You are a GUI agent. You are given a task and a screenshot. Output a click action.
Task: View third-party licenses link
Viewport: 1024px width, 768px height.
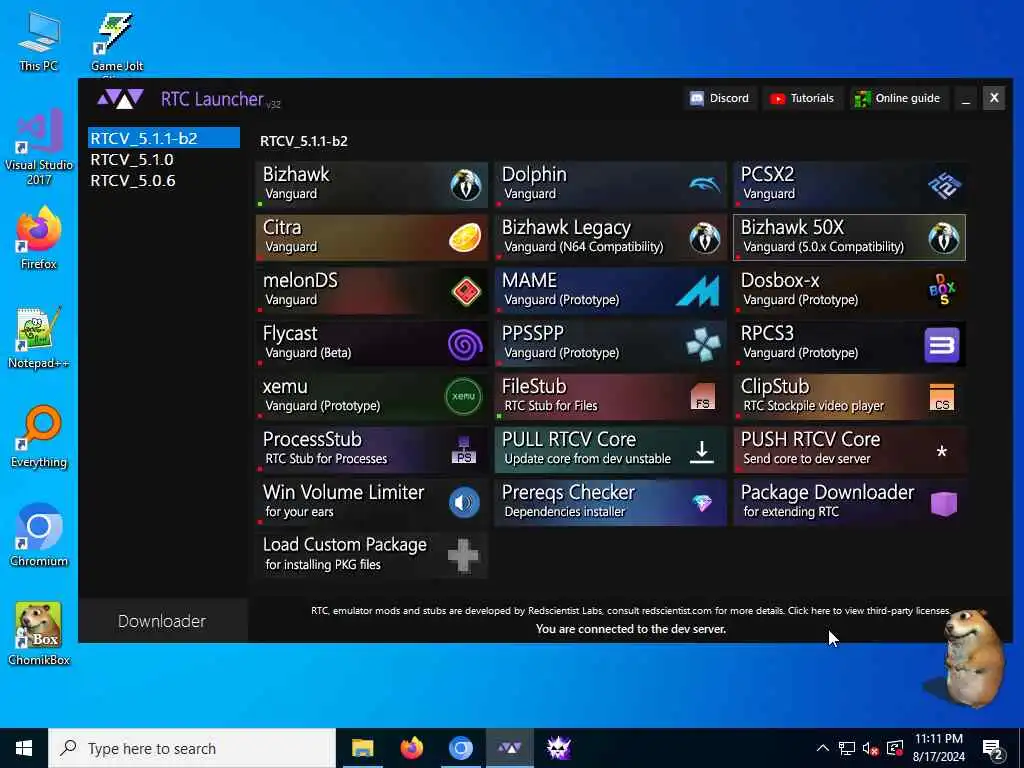[869, 611]
